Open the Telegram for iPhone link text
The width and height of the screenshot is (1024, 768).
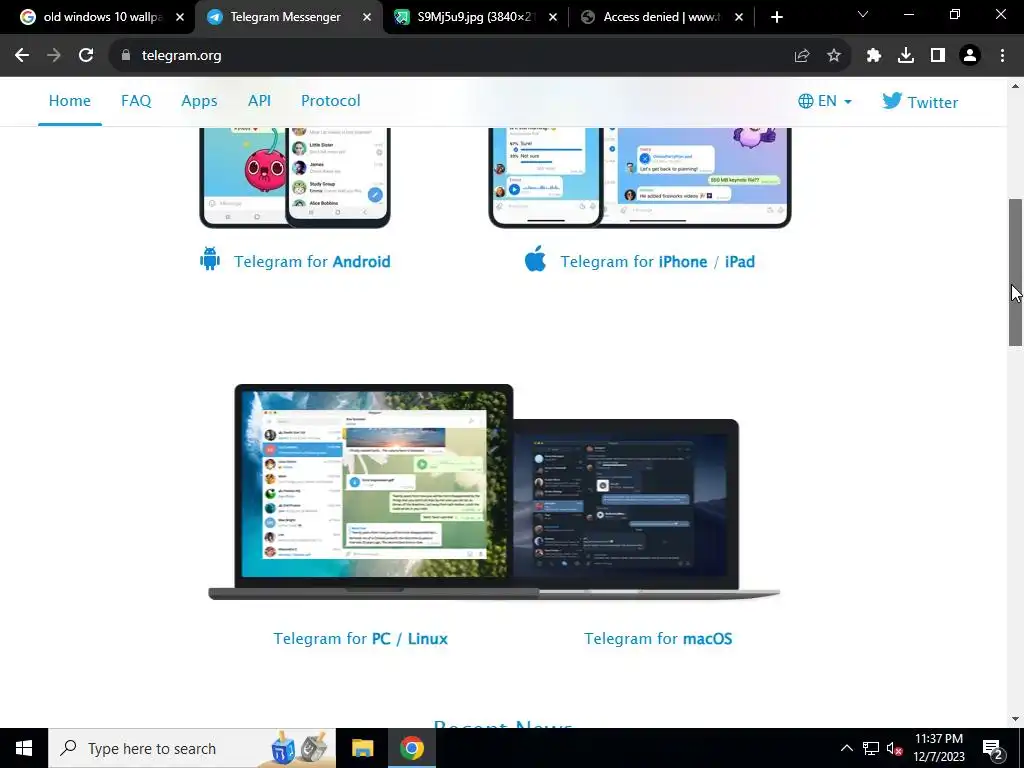(x=633, y=261)
